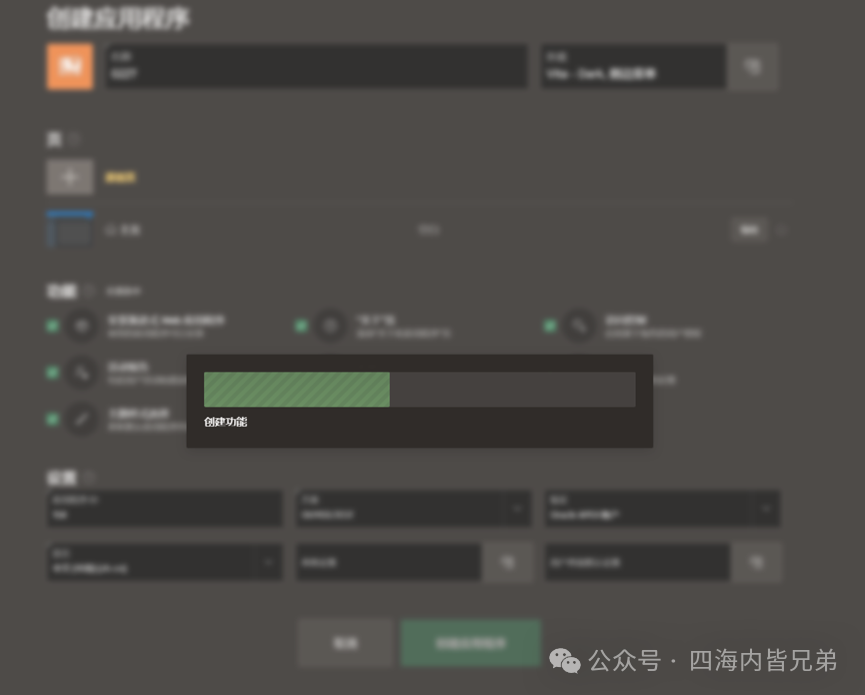Viewport: 865px width, 695px height.
Task: Open help for the Pages heading
Action: point(74,139)
